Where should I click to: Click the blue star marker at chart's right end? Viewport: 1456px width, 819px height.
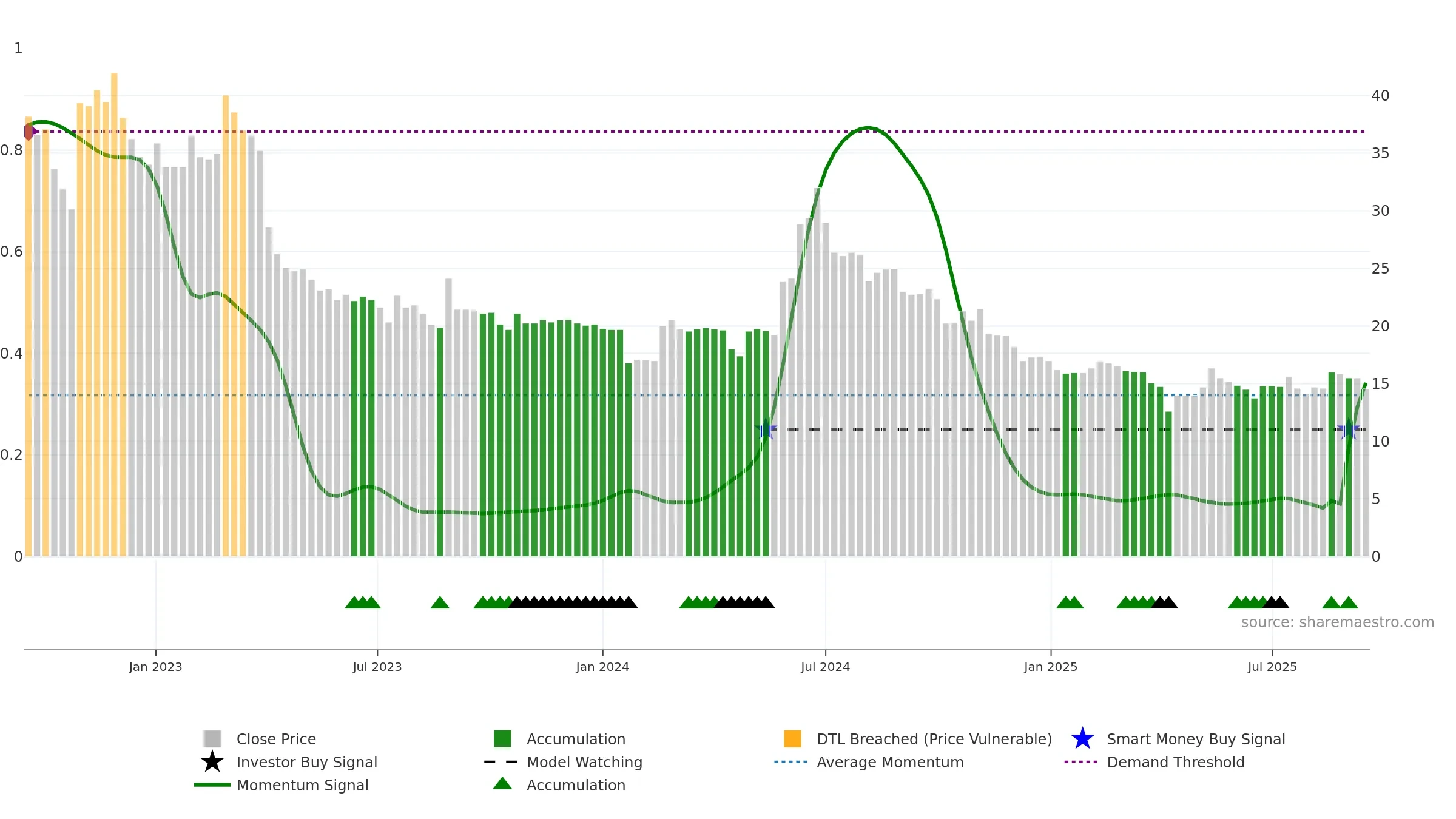[x=1349, y=429]
